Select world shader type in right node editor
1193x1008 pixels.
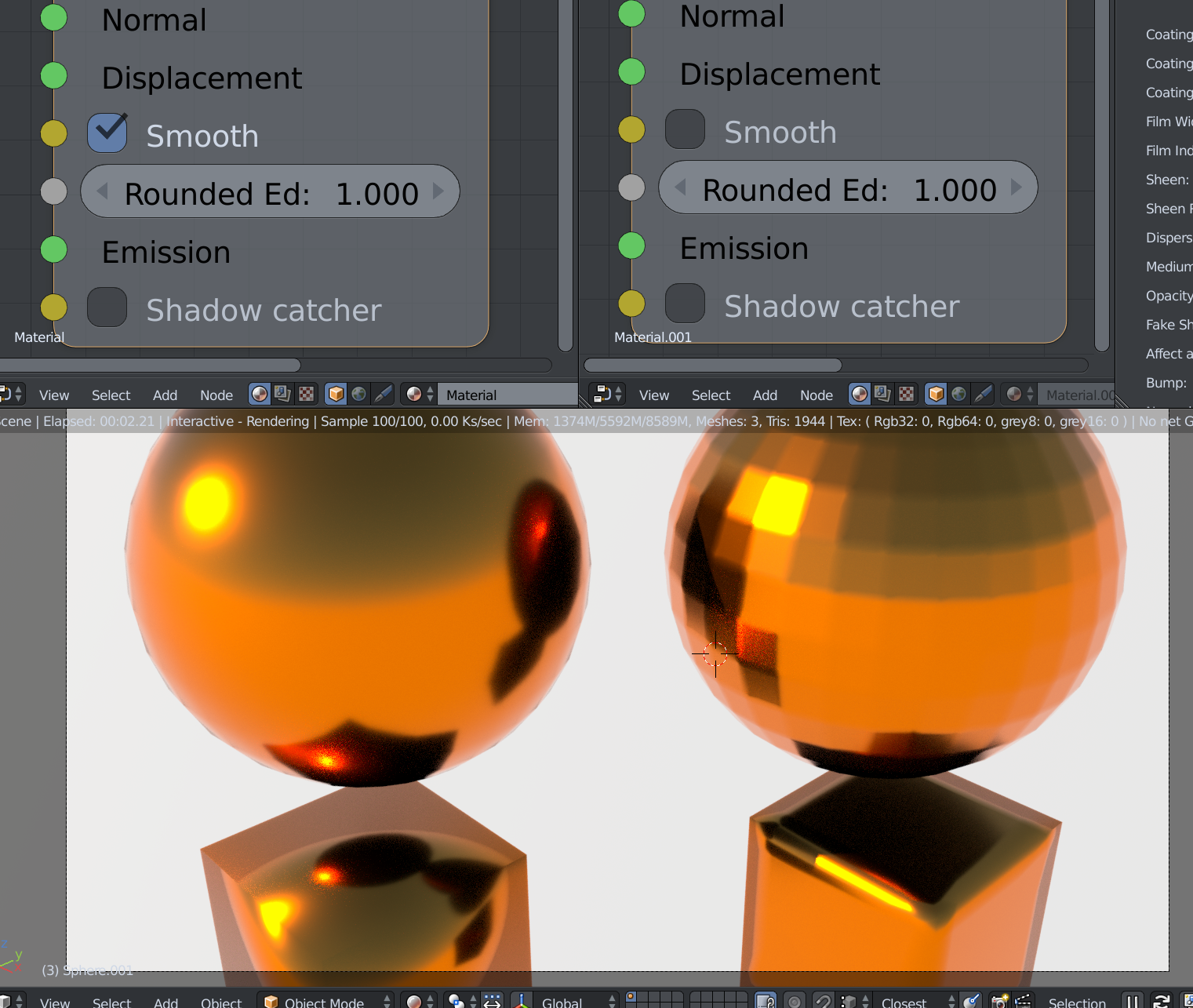(959, 394)
